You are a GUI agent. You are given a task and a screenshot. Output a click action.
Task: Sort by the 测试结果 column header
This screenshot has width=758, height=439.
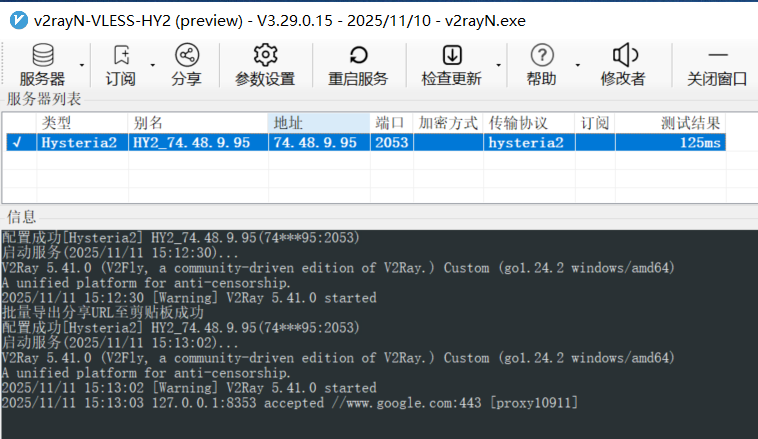click(690, 122)
